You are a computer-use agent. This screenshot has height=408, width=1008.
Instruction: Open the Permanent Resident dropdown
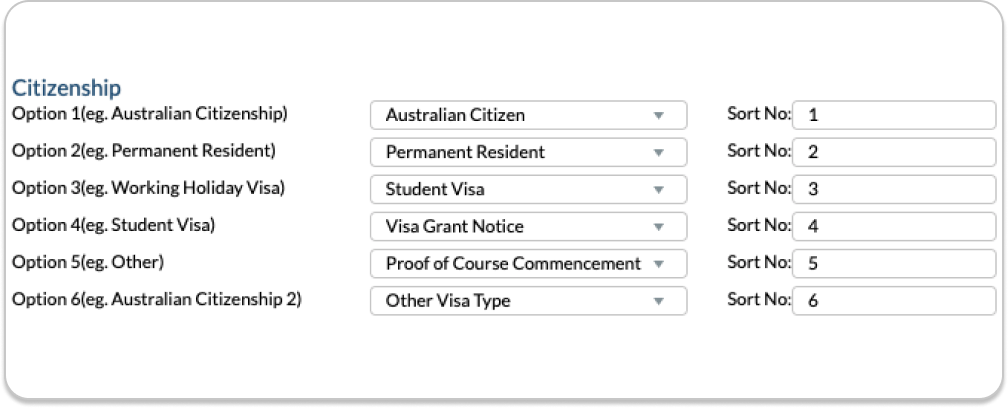(x=528, y=152)
